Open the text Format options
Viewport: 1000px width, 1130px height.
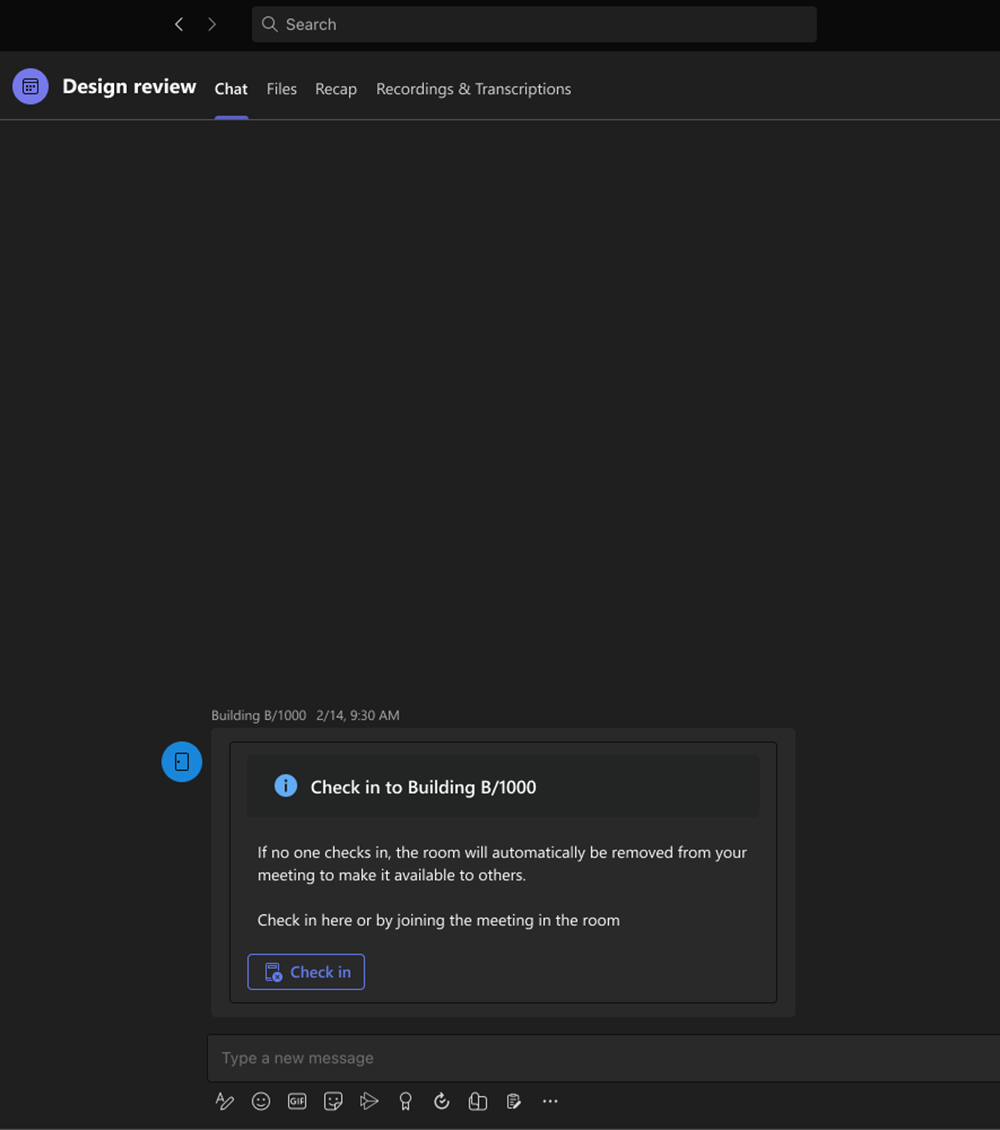[225, 1101]
